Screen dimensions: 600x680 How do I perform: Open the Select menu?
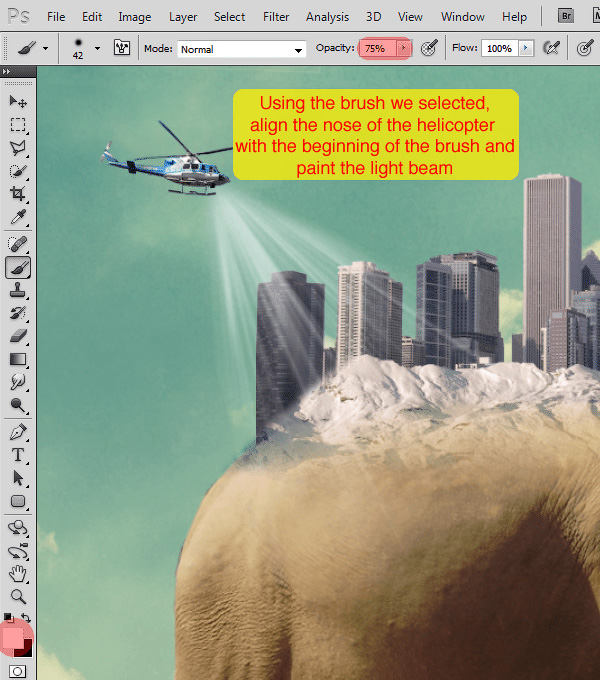point(229,17)
